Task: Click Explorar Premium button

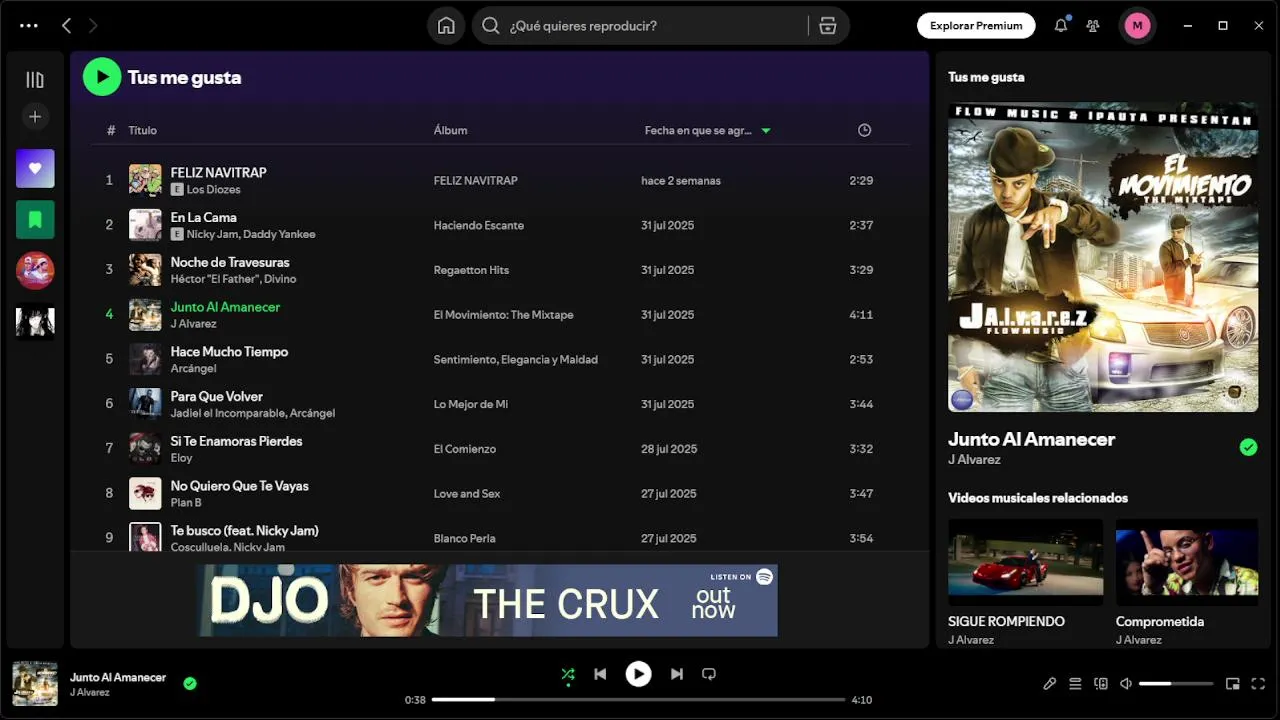Action: [x=976, y=26]
